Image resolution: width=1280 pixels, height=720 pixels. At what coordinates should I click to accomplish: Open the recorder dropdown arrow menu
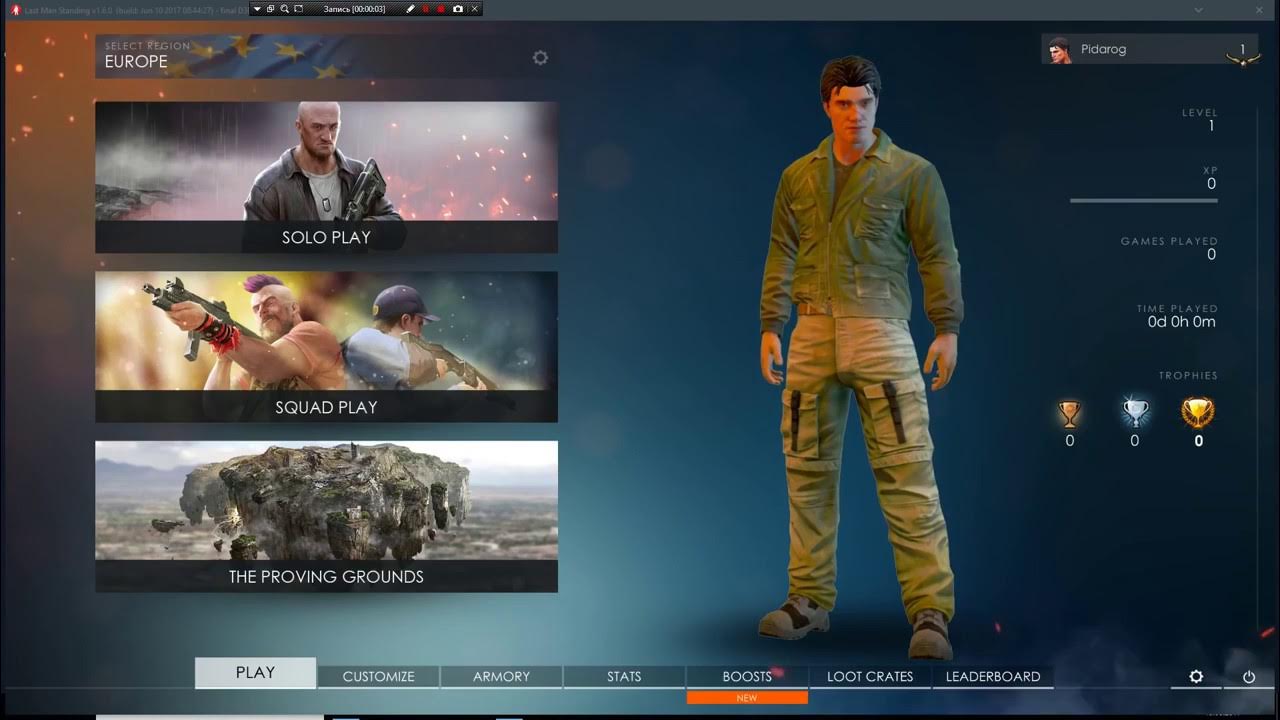click(x=258, y=8)
